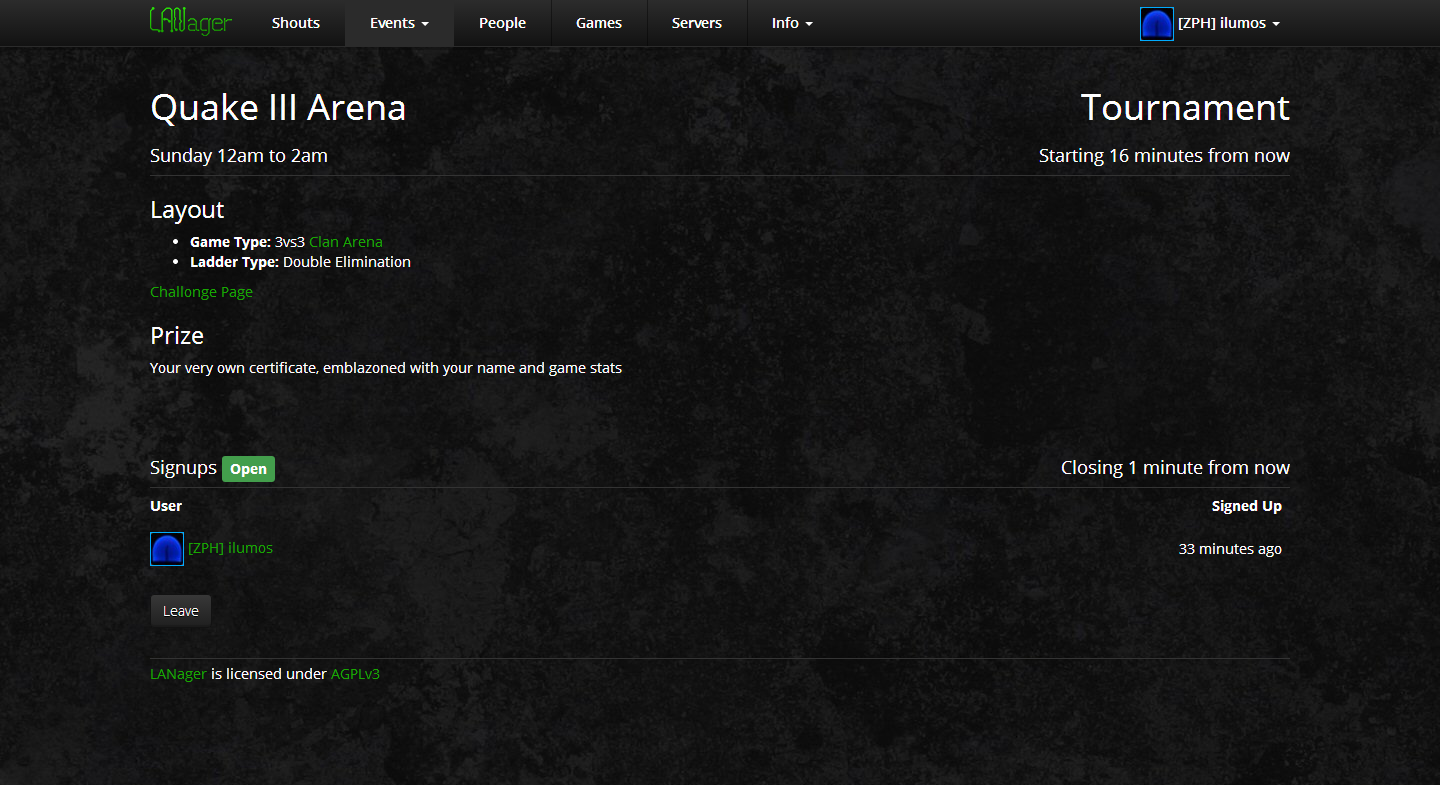Click 'Closing 1 minute from now' text
Image resolution: width=1440 pixels, height=785 pixels.
click(x=1175, y=468)
